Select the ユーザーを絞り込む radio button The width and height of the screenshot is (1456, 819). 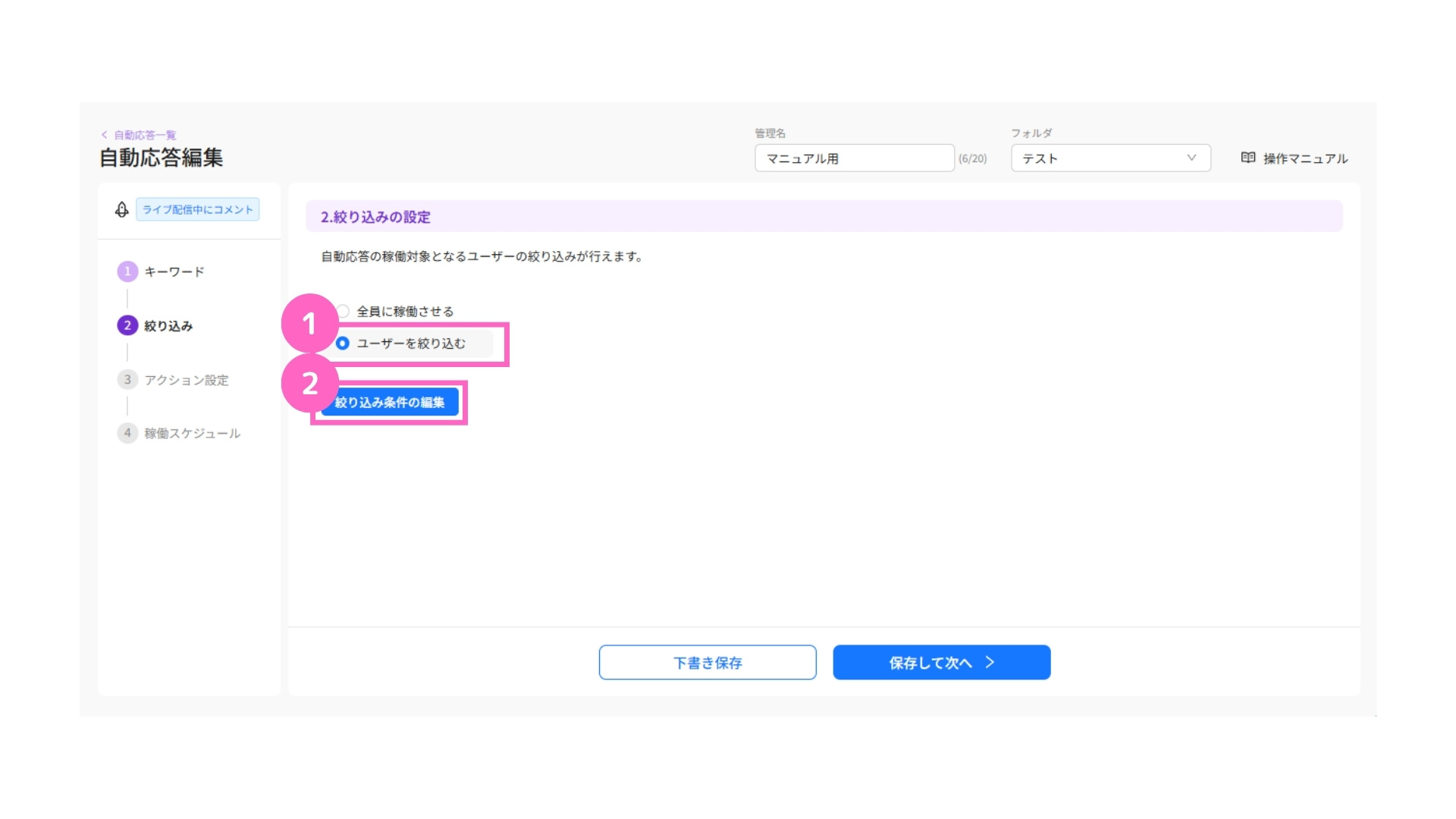pos(343,344)
